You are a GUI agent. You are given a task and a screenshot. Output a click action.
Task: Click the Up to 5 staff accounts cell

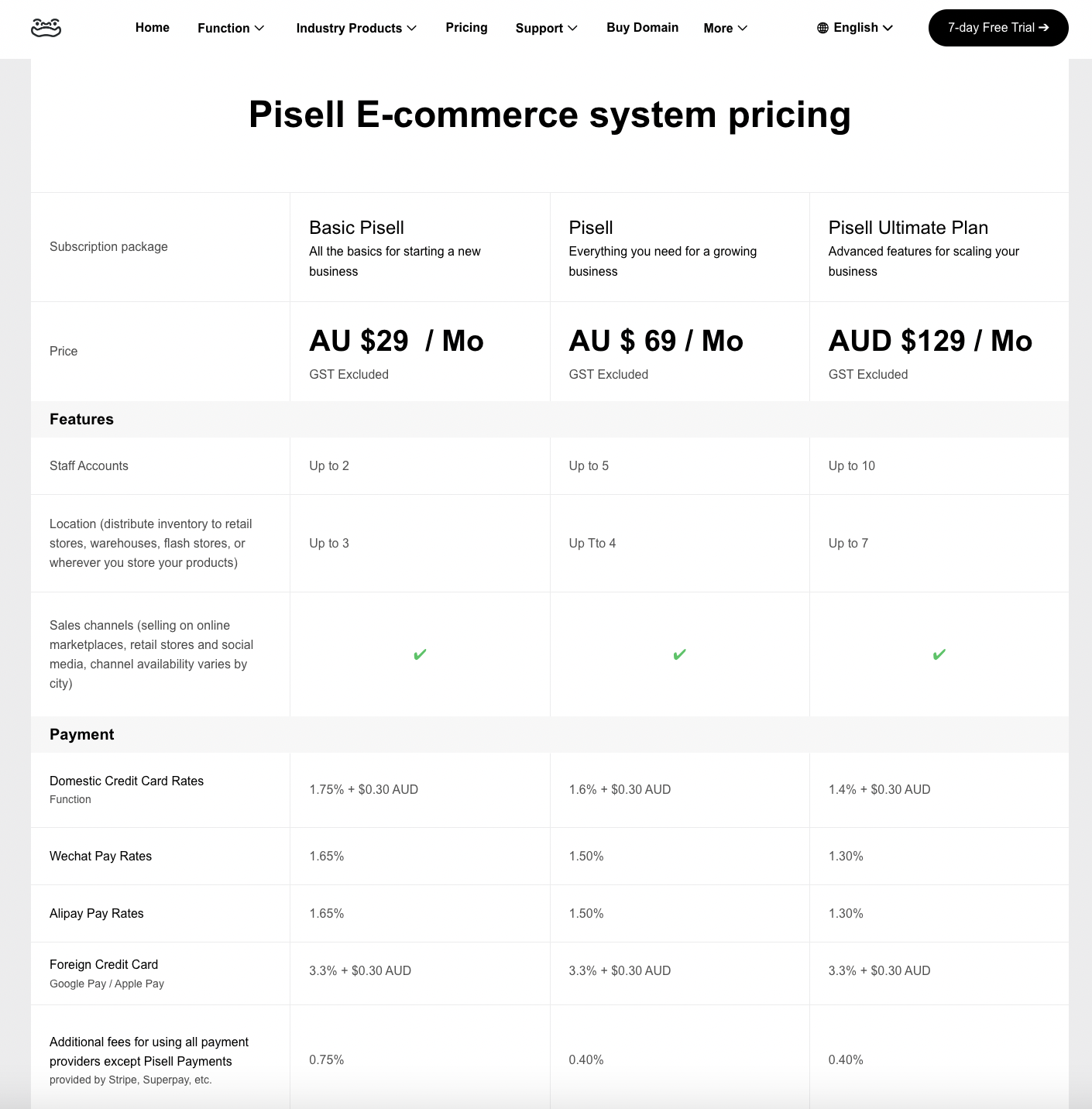pos(589,465)
